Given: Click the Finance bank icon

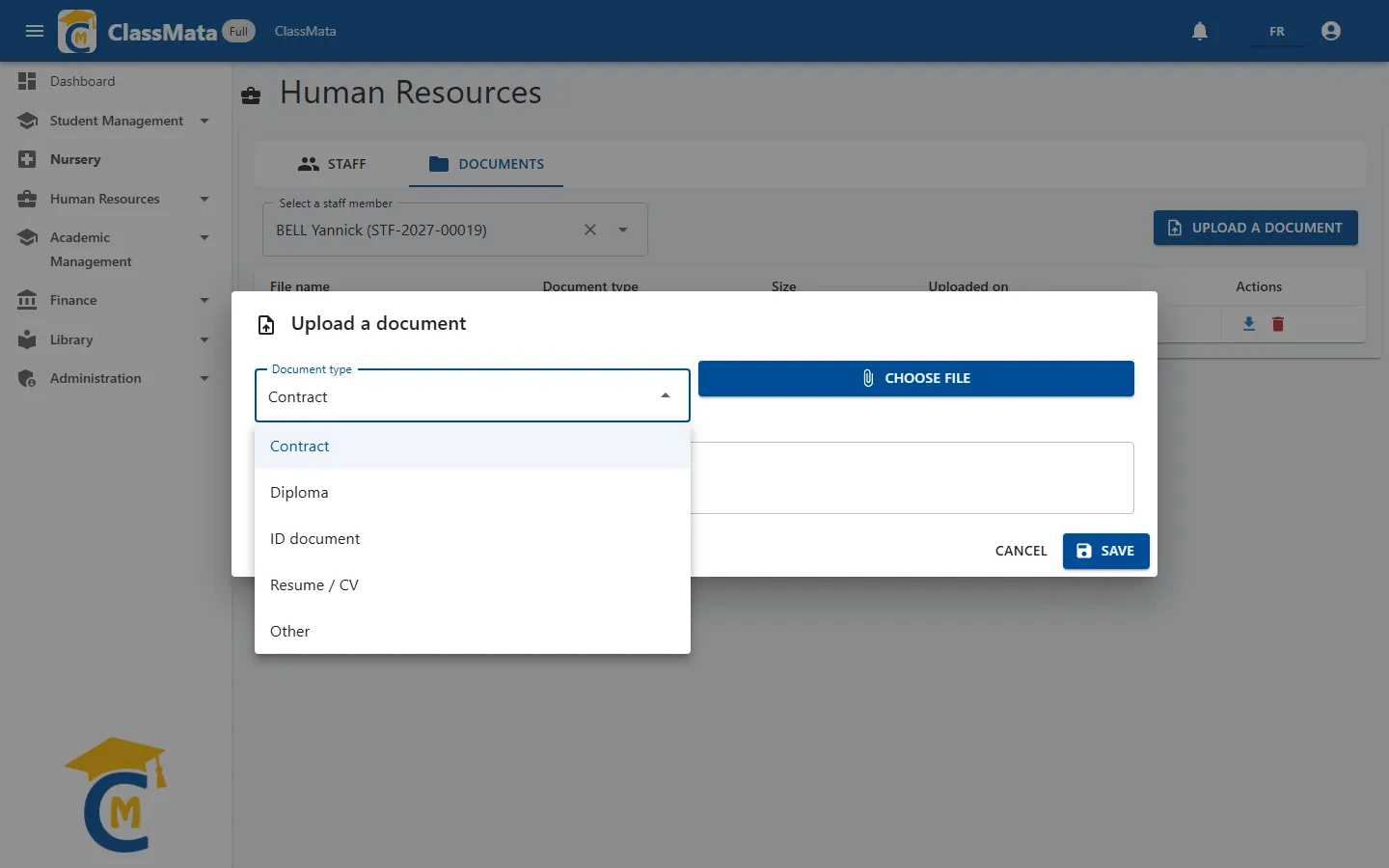Looking at the screenshot, I should click(27, 300).
